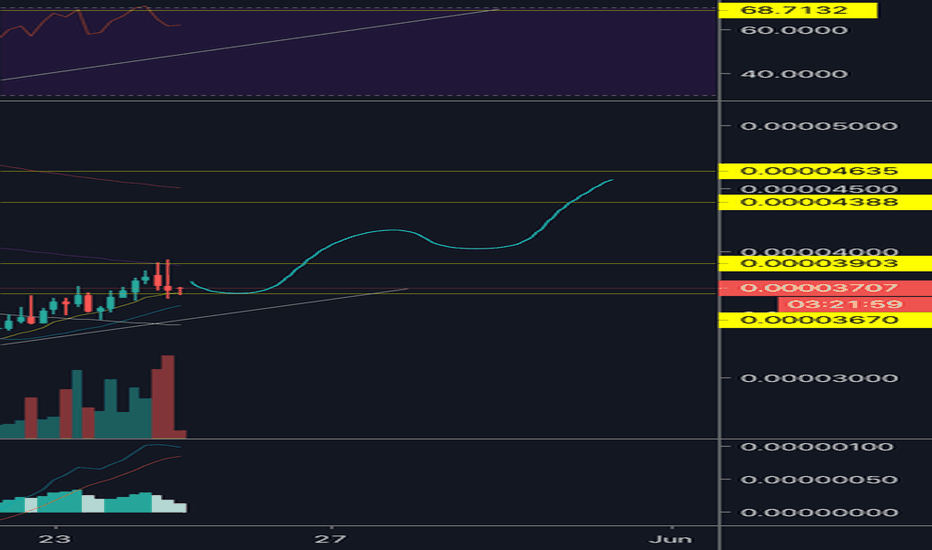
Task: Select the yellow 0.00004388 price label
Action: tap(825, 202)
